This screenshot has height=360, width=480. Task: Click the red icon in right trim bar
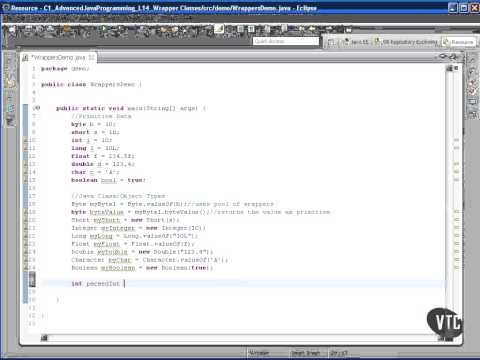coord(473,87)
